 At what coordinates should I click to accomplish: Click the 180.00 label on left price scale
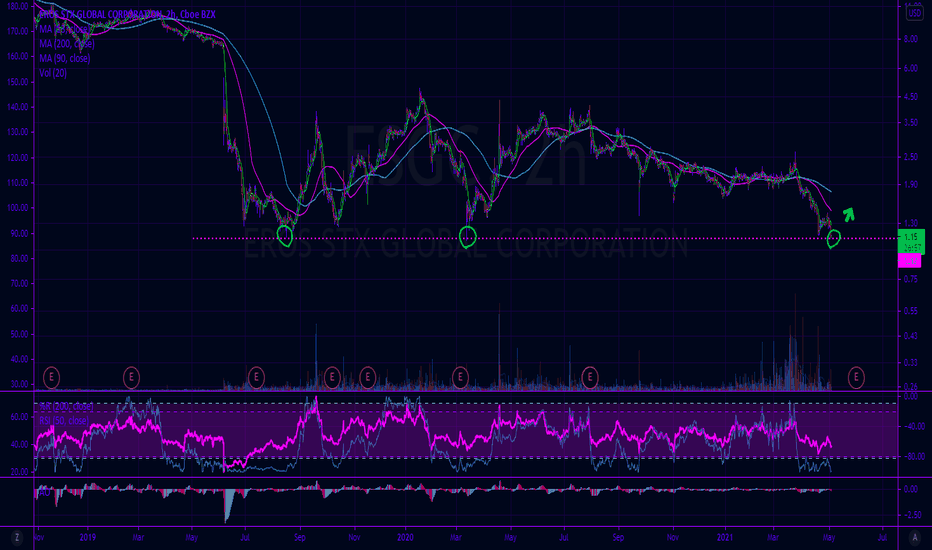17,6
